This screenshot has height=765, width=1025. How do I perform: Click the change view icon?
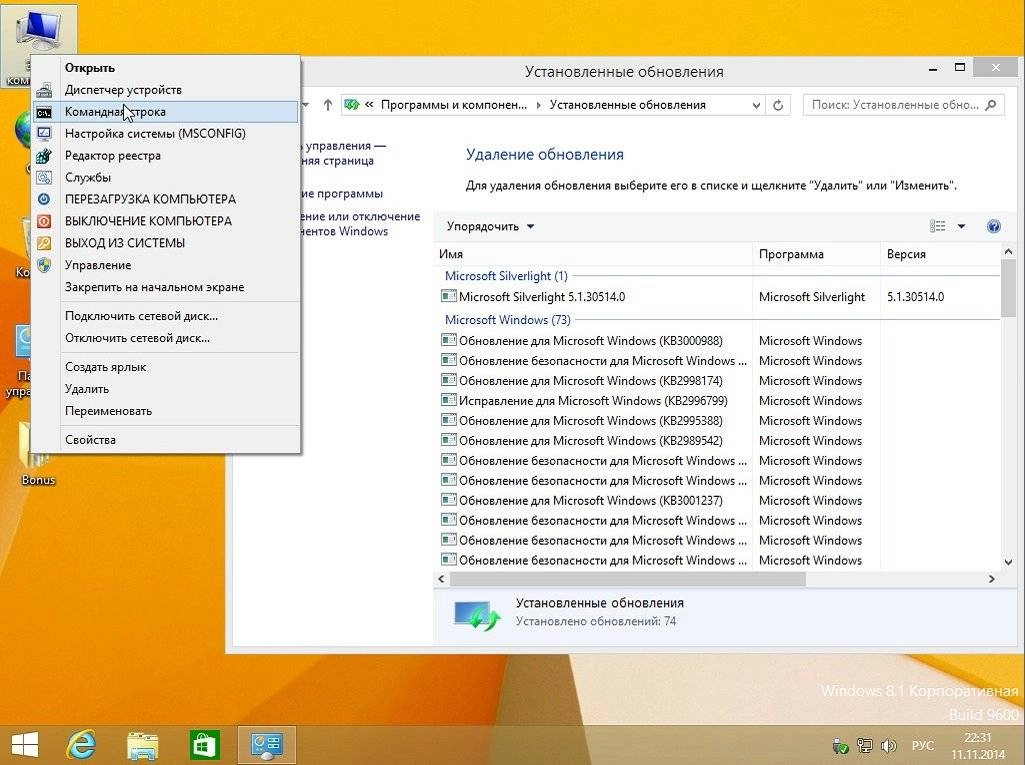[937, 226]
